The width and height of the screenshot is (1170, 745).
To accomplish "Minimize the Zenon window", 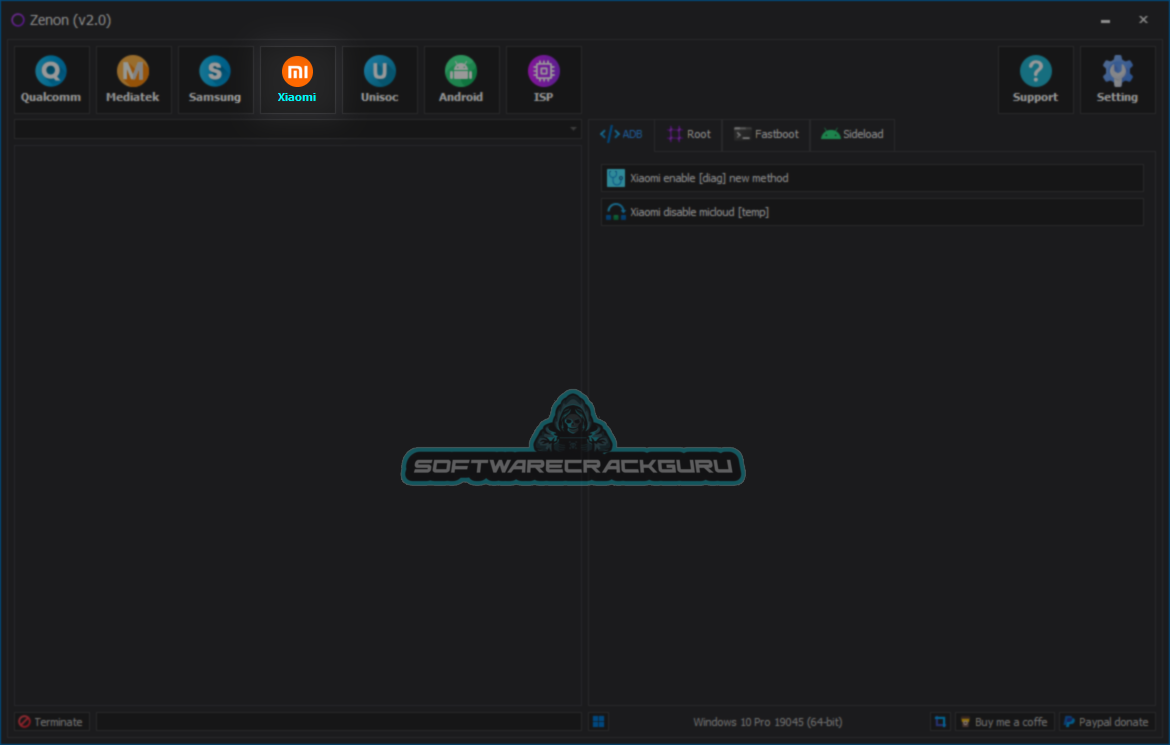I will coord(1105,20).
